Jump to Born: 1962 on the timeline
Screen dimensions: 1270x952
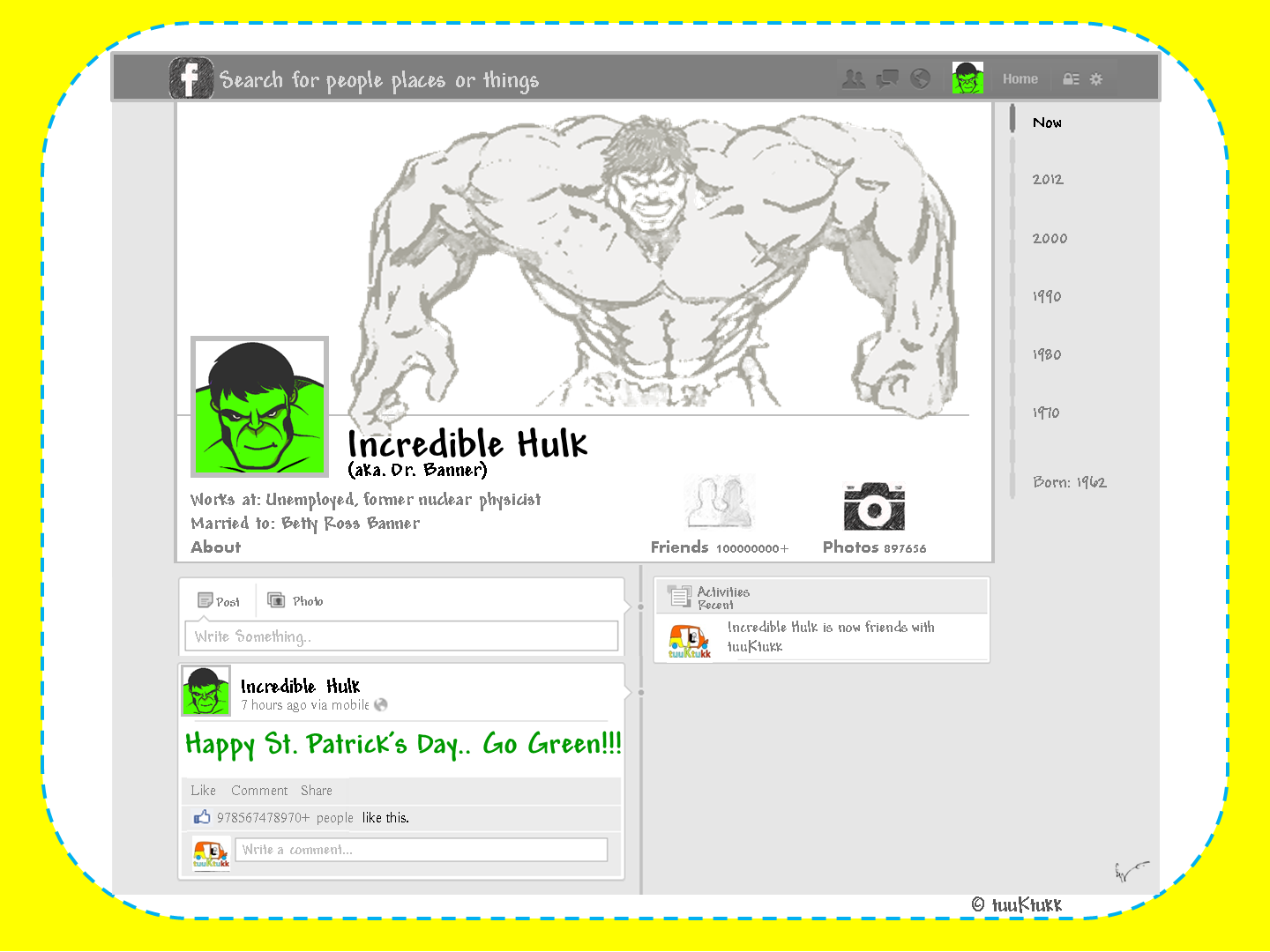(x=1070, y=482)
